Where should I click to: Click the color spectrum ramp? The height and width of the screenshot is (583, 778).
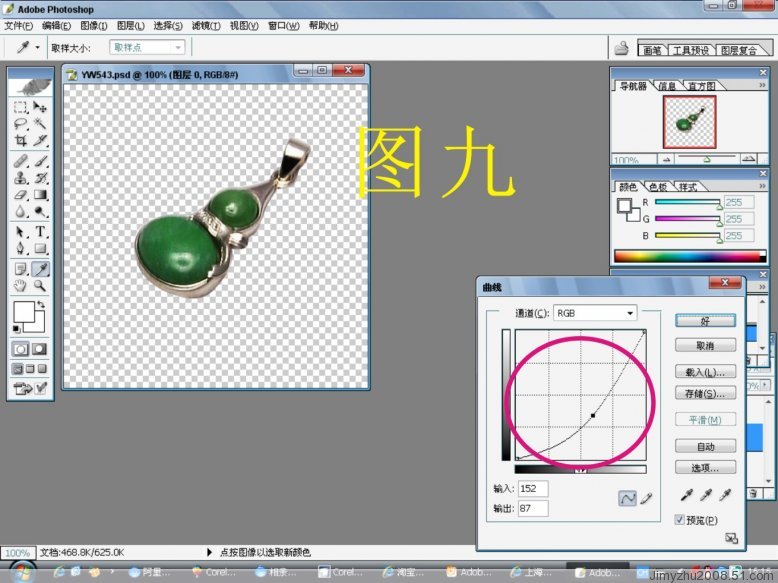tap(690, 256)
